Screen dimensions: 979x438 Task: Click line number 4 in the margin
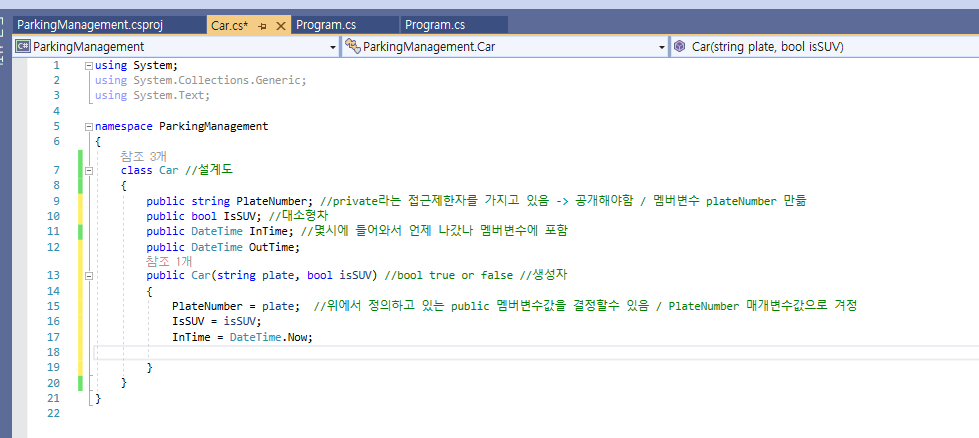(57, 111)
